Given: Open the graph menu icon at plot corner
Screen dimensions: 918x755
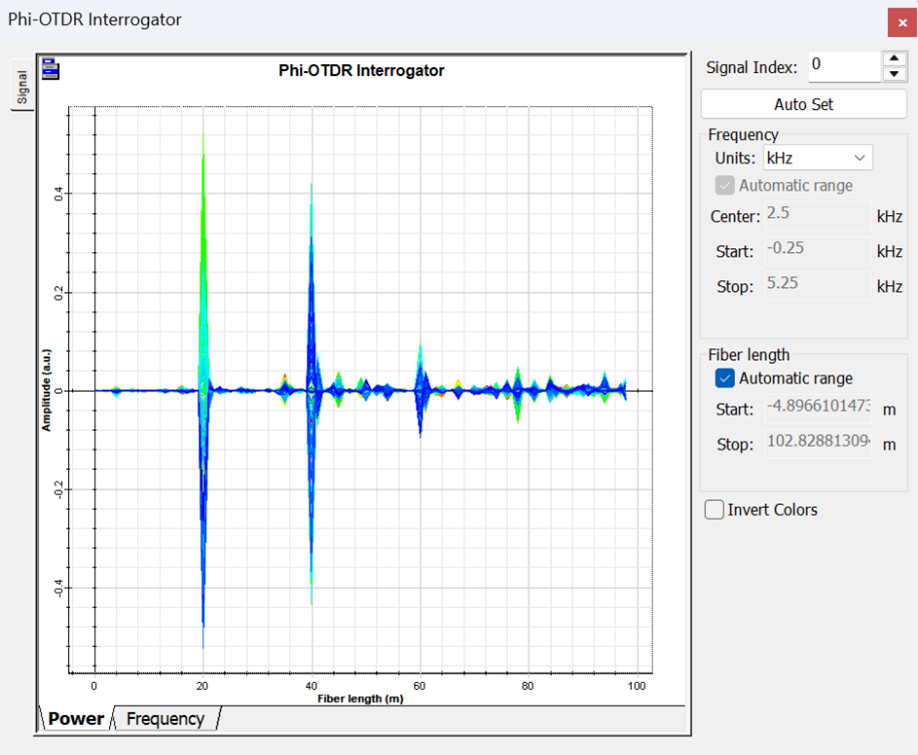Looking at the screenshot, I should pyautogui.click(x=51, y=69).
